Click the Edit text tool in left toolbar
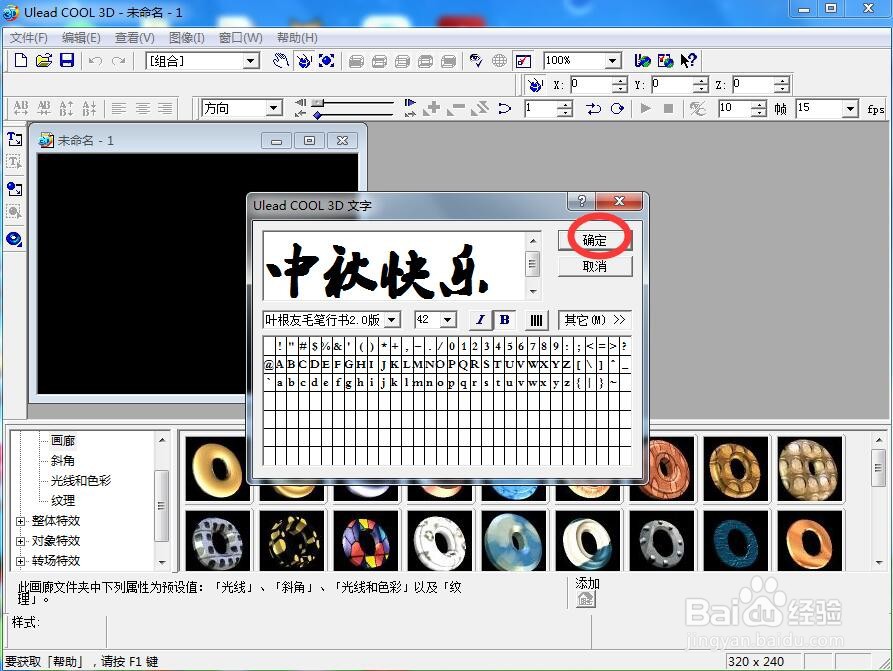This screenshot has height=671, width=893. 14,162
